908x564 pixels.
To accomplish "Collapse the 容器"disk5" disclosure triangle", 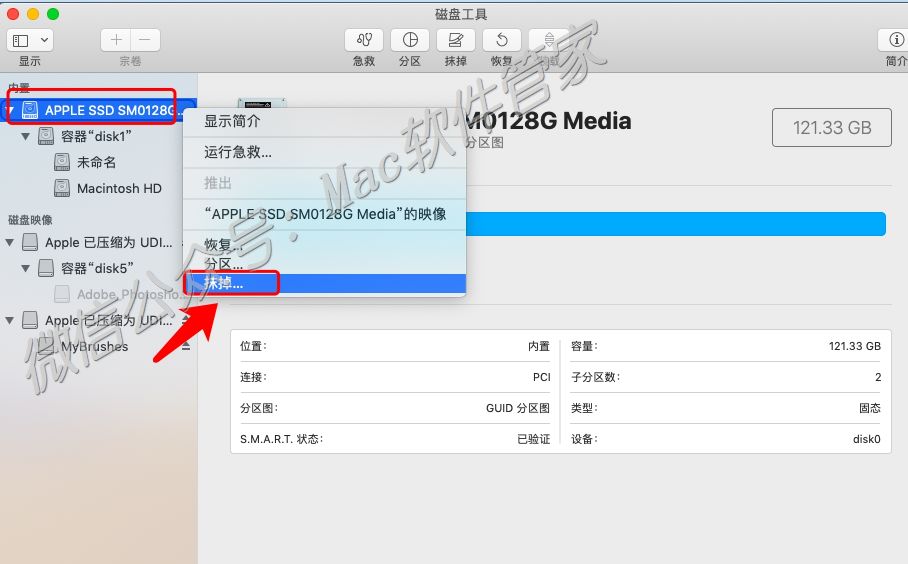I will [x=25, y=269].
